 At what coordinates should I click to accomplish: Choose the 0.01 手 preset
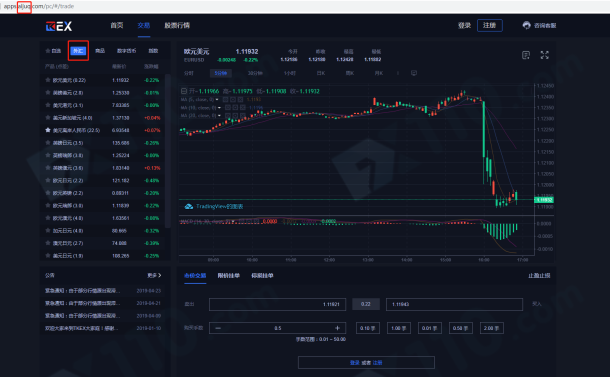(429, 328)
